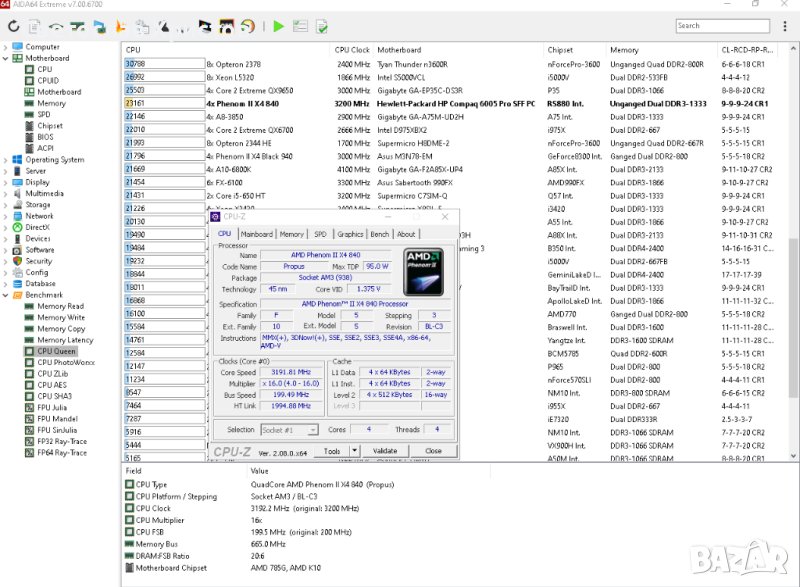800x587 pixels.
Task: Start the benchmark with the green play icon
Action: (279, 26)
